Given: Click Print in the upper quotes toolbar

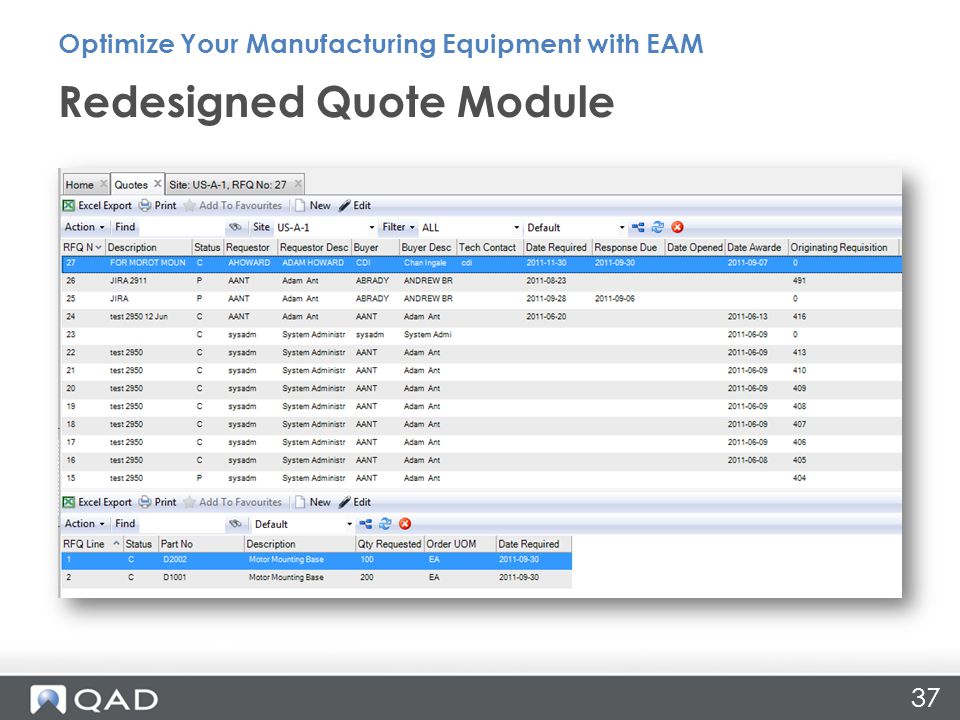Looking at the screenshot, I should pyautogui.click(x=157, y=206).
